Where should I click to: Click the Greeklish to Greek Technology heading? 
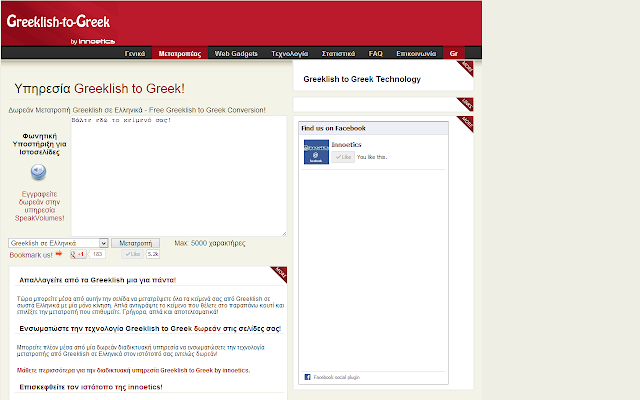tap(362, 79)
